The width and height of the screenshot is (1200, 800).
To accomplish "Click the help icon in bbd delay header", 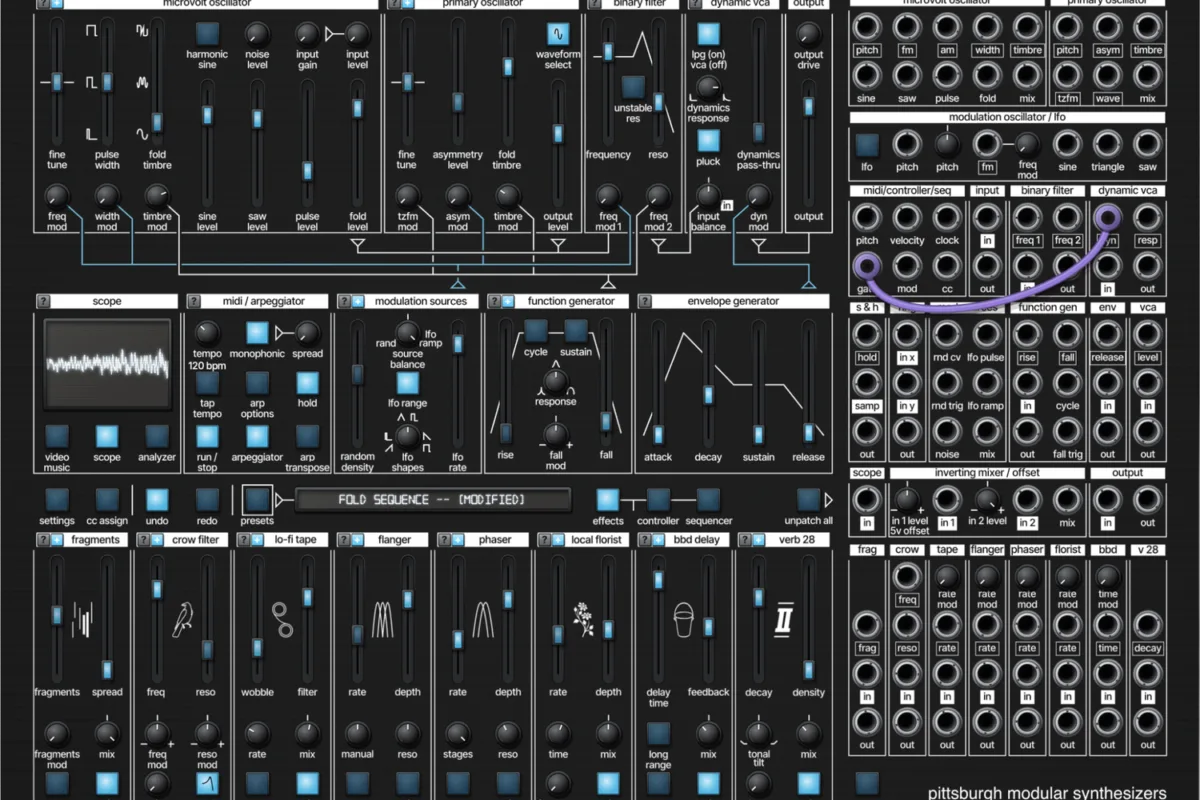I will point(643,539).
